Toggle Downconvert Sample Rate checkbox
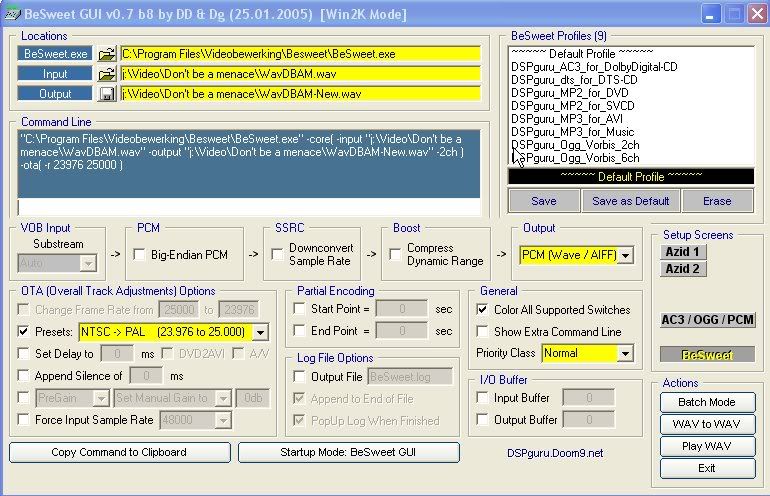 click(277, 254)
